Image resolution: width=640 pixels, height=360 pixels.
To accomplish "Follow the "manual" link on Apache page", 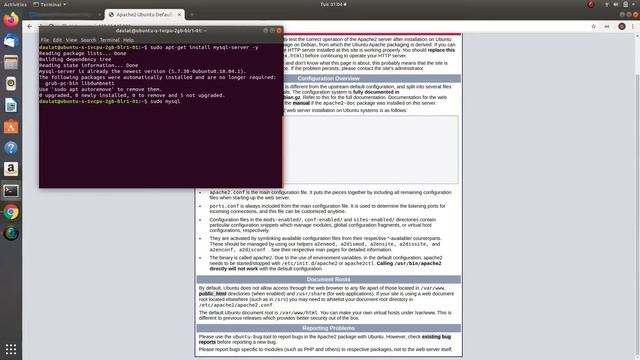I will tap(301, 103).
